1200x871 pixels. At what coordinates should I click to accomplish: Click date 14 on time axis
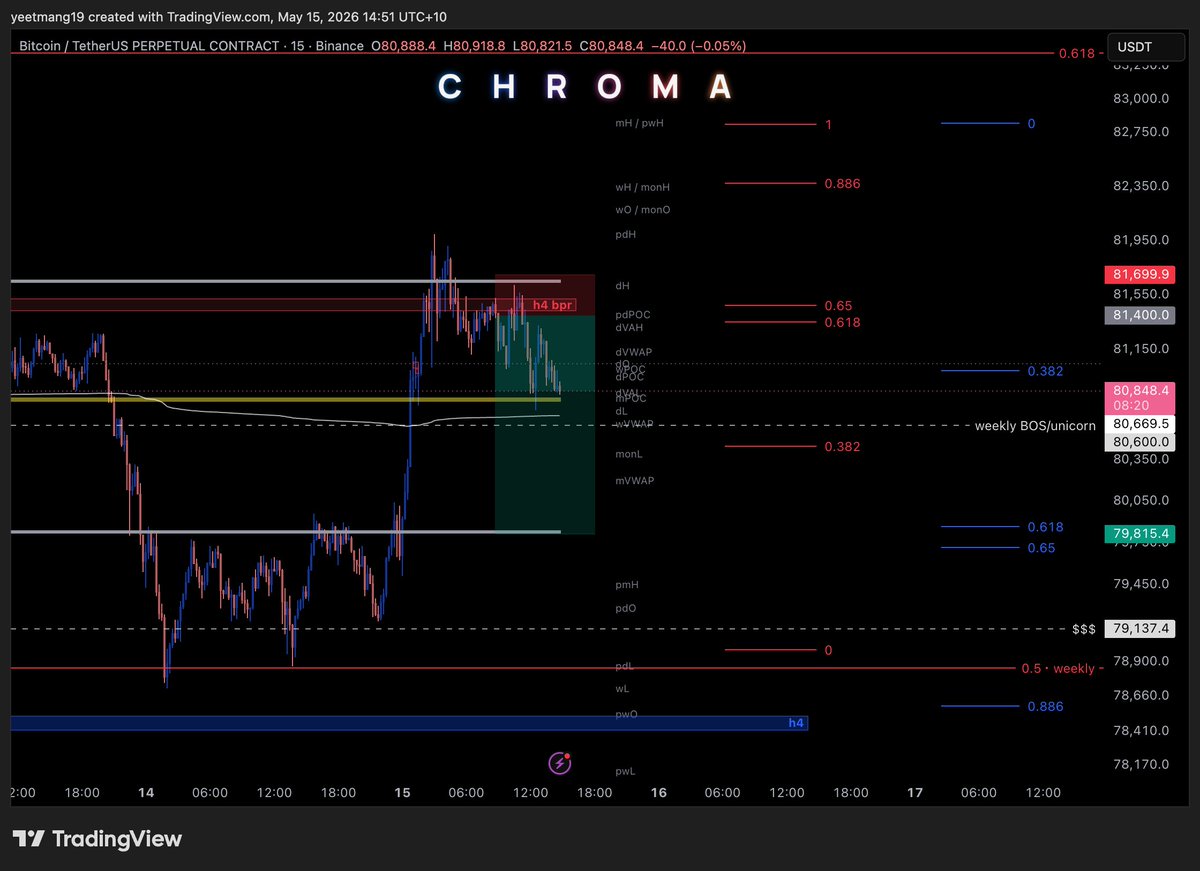(x=146, y=793)
